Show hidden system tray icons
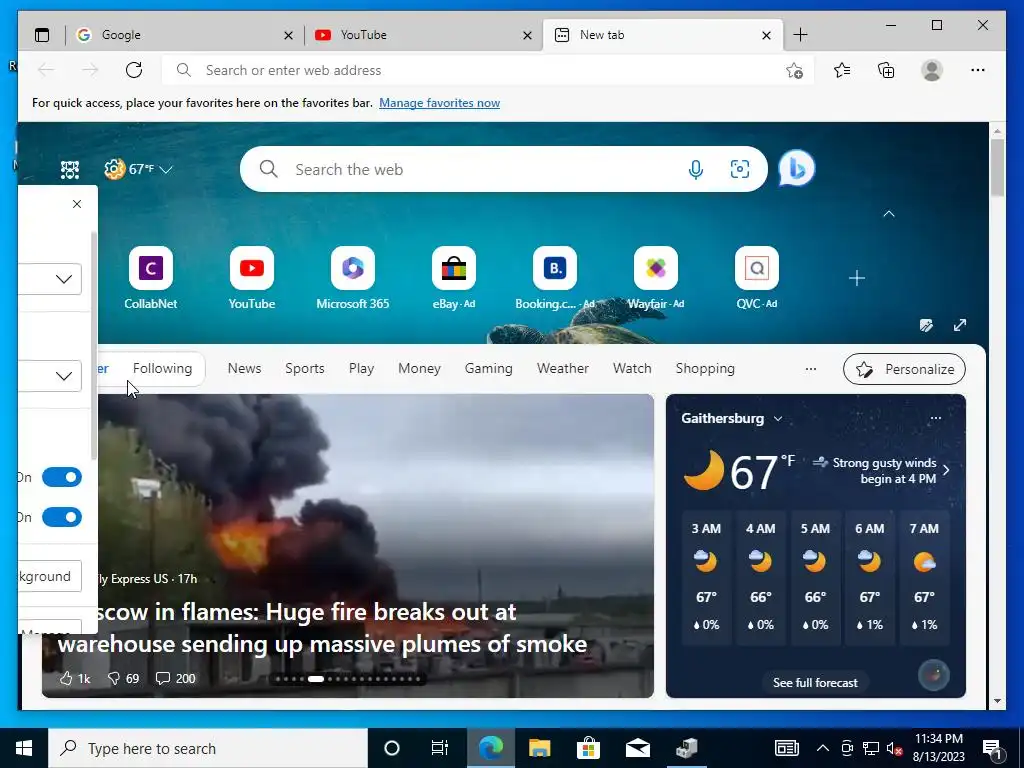 (823, 748)
